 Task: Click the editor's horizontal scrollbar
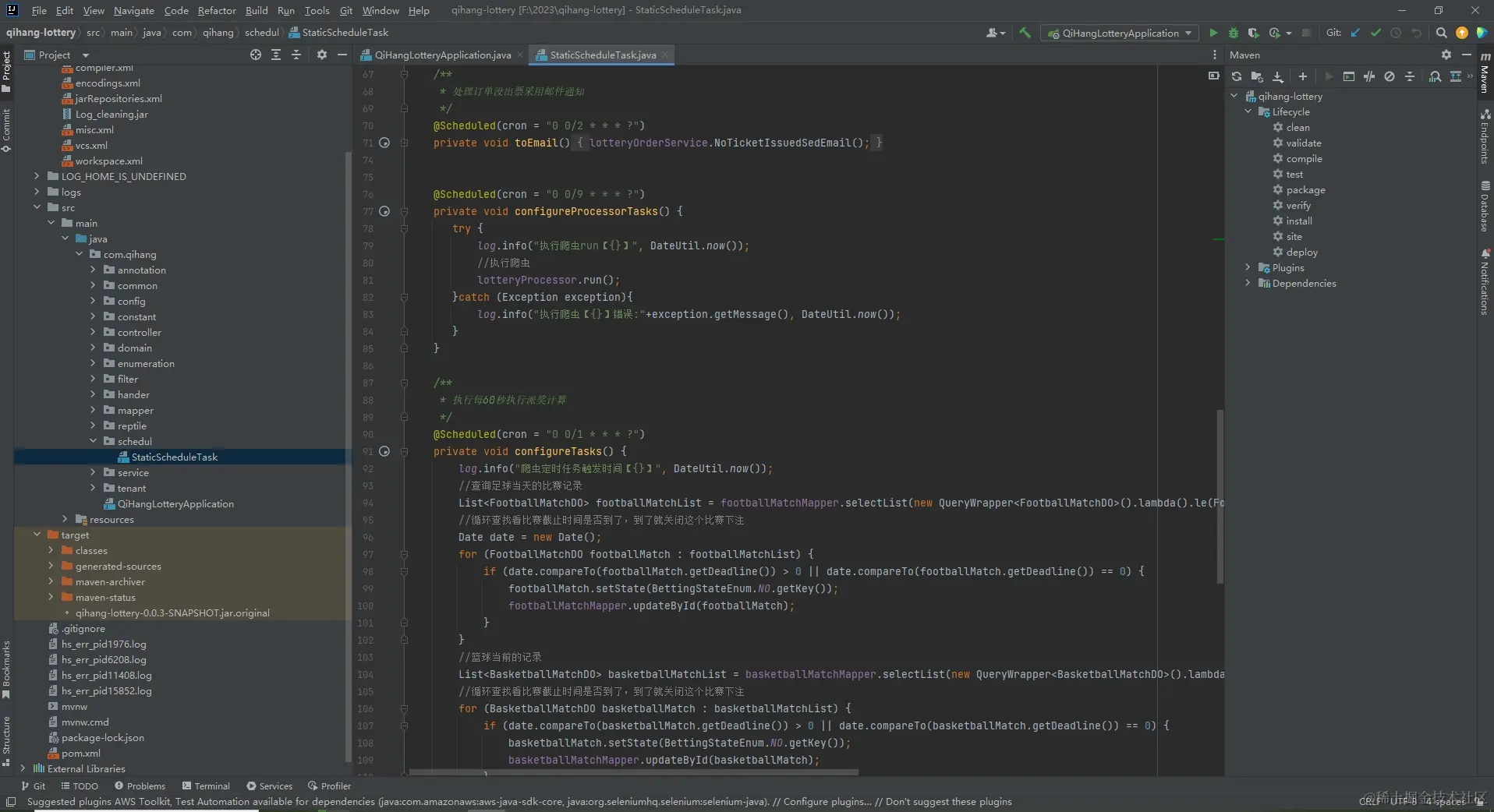pyautogui.click(x=633, y=772)
